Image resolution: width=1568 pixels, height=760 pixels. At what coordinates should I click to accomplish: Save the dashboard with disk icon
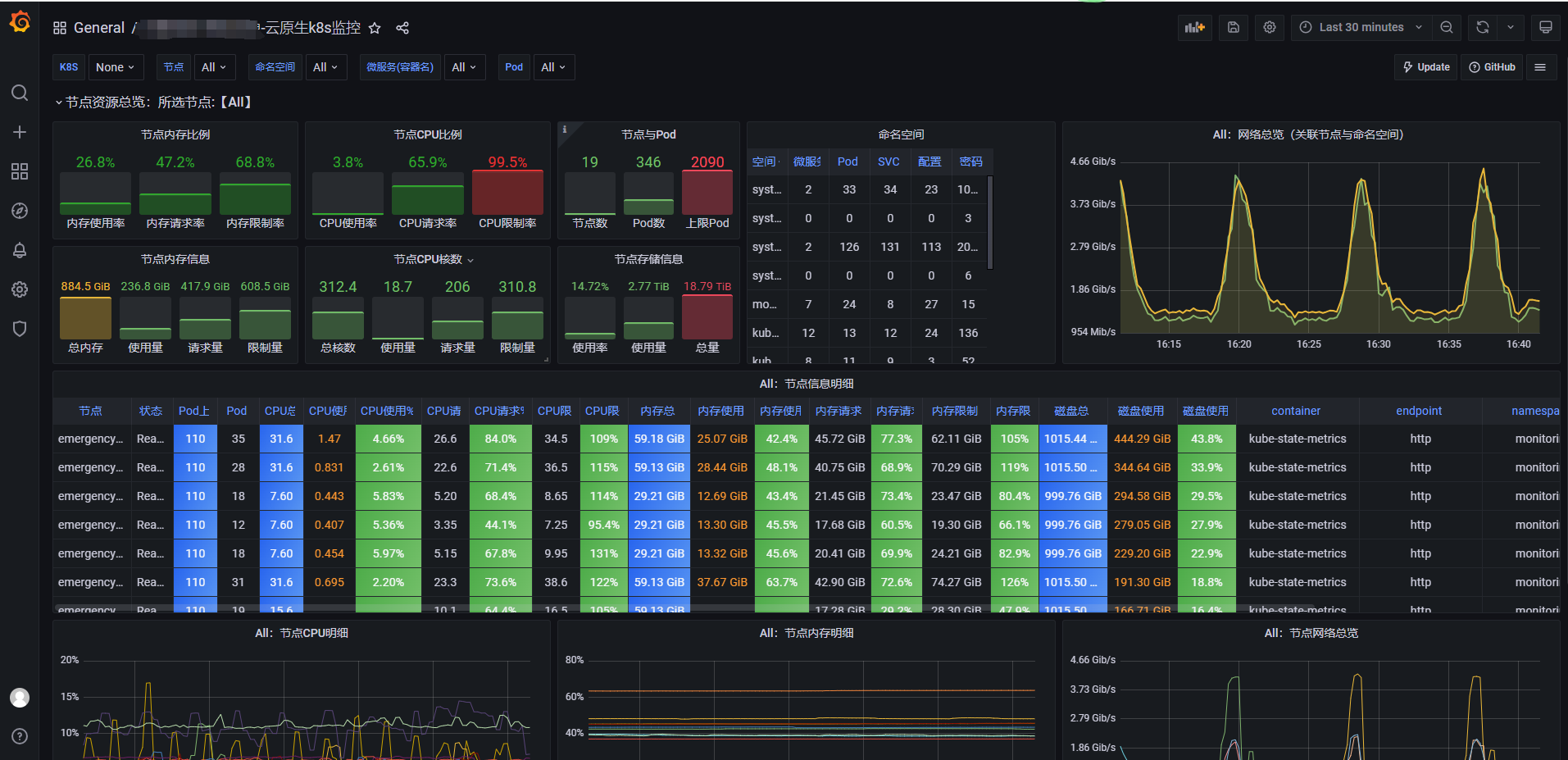click(x=1234, y=27)
